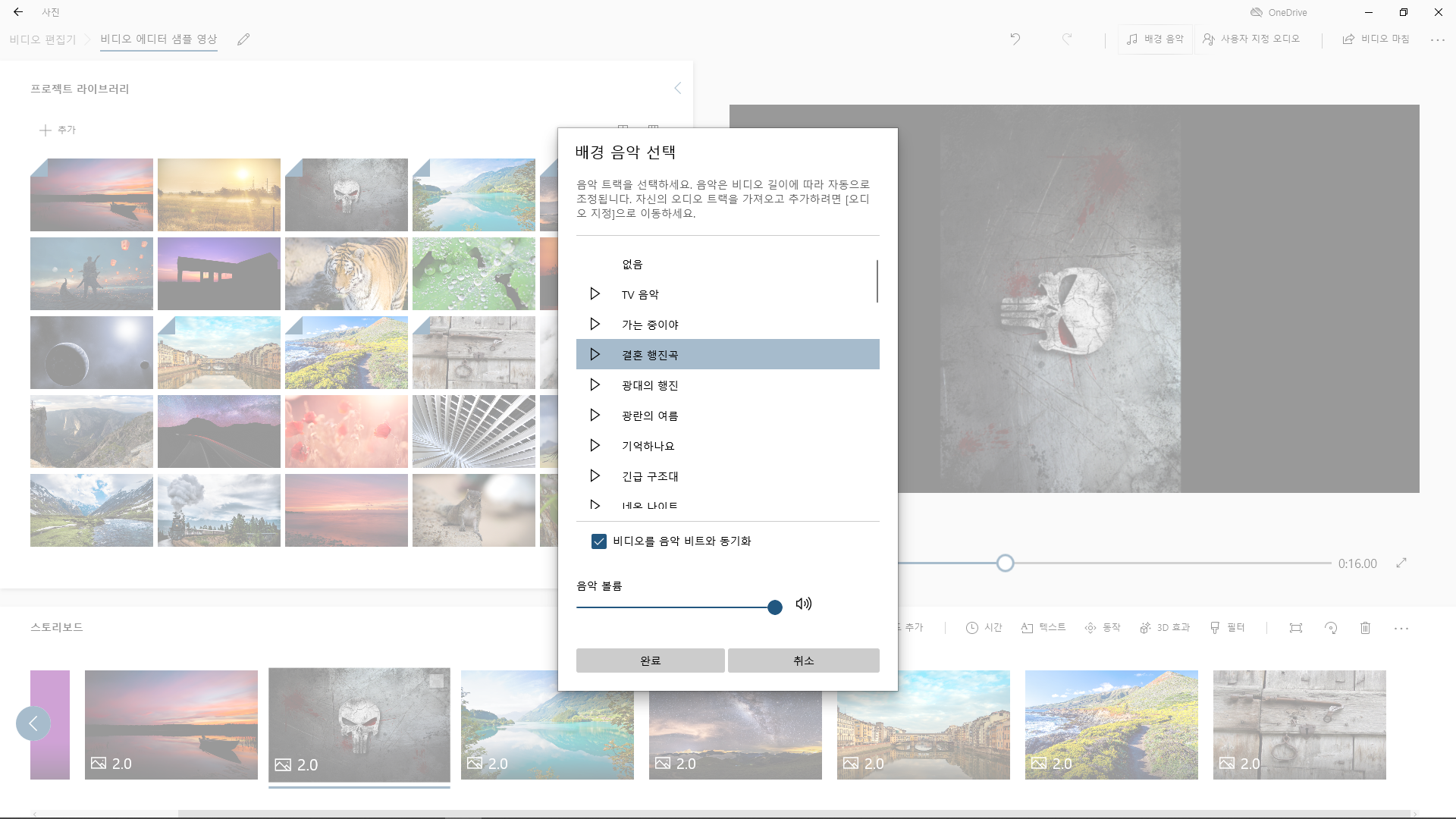
Task: Click the 완료 button
Action: point(650,661)
